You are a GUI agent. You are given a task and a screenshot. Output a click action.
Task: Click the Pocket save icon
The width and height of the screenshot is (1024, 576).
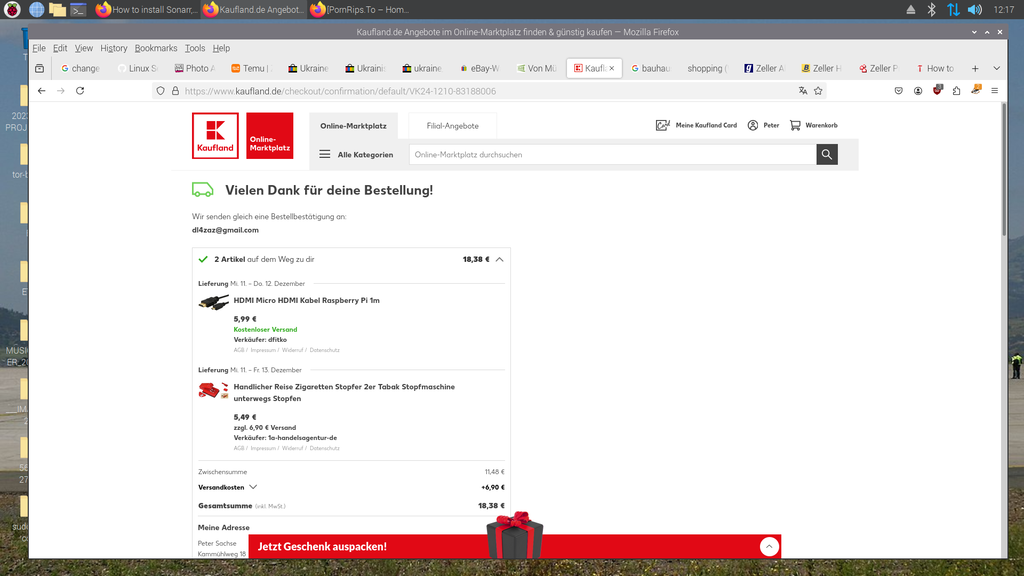[x=899, y=91]
